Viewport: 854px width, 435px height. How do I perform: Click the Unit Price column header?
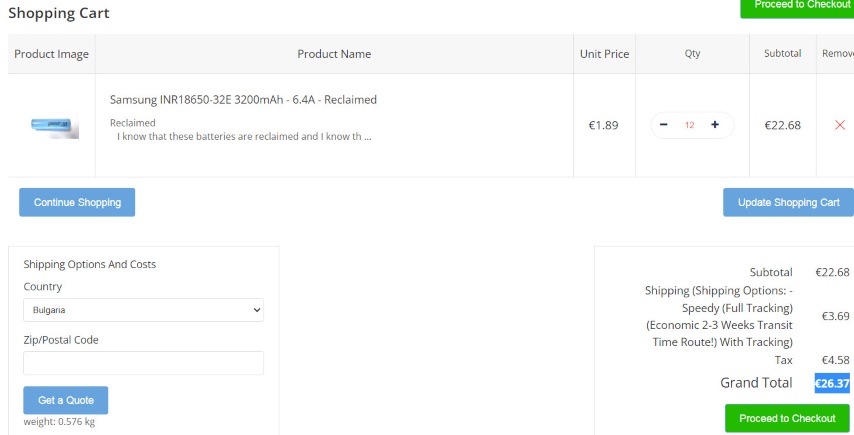[x=604, y=54]
